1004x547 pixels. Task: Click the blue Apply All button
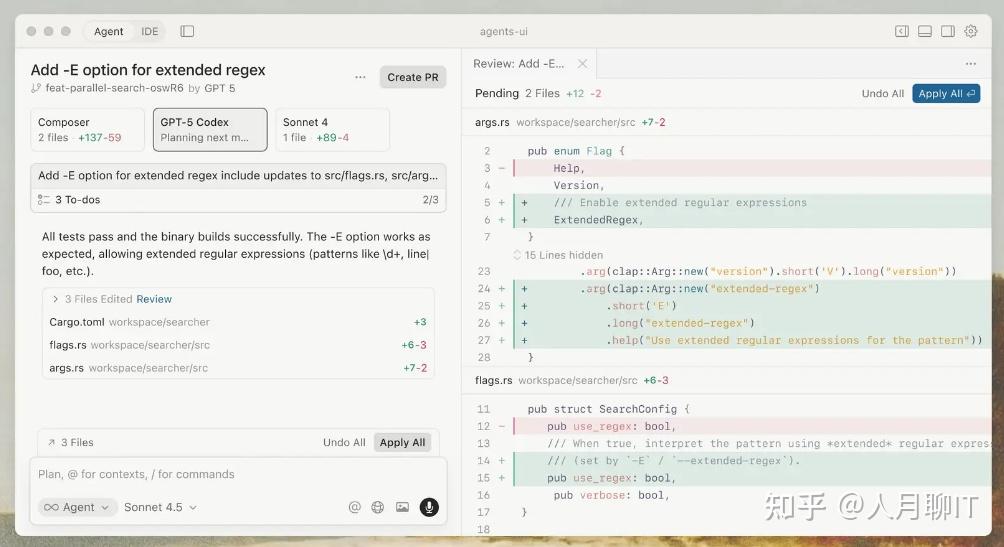pyautogui.click(x=946, y=93)
